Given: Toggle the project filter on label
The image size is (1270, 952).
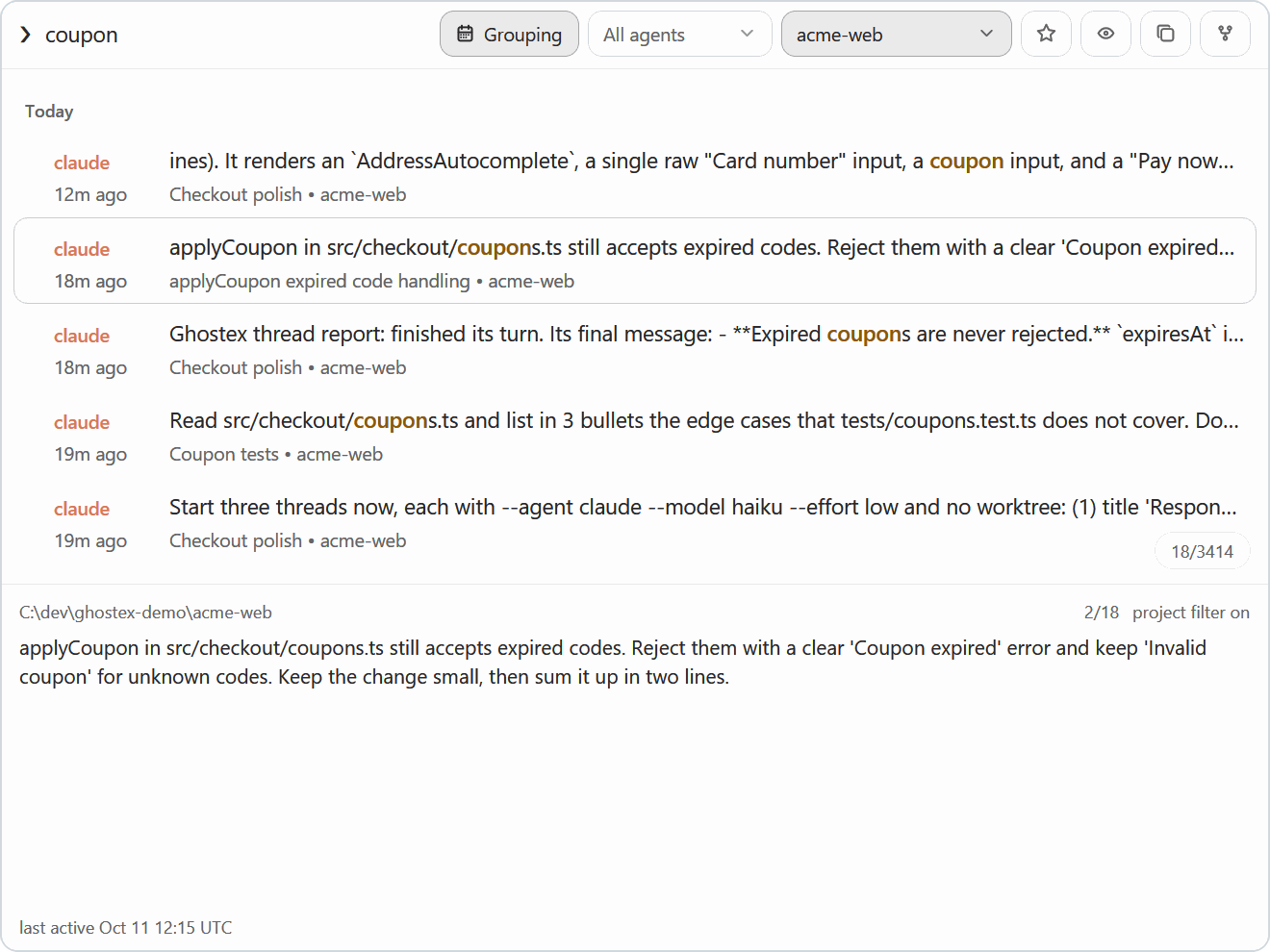Looking at the screenshot, I should 1190,613.
